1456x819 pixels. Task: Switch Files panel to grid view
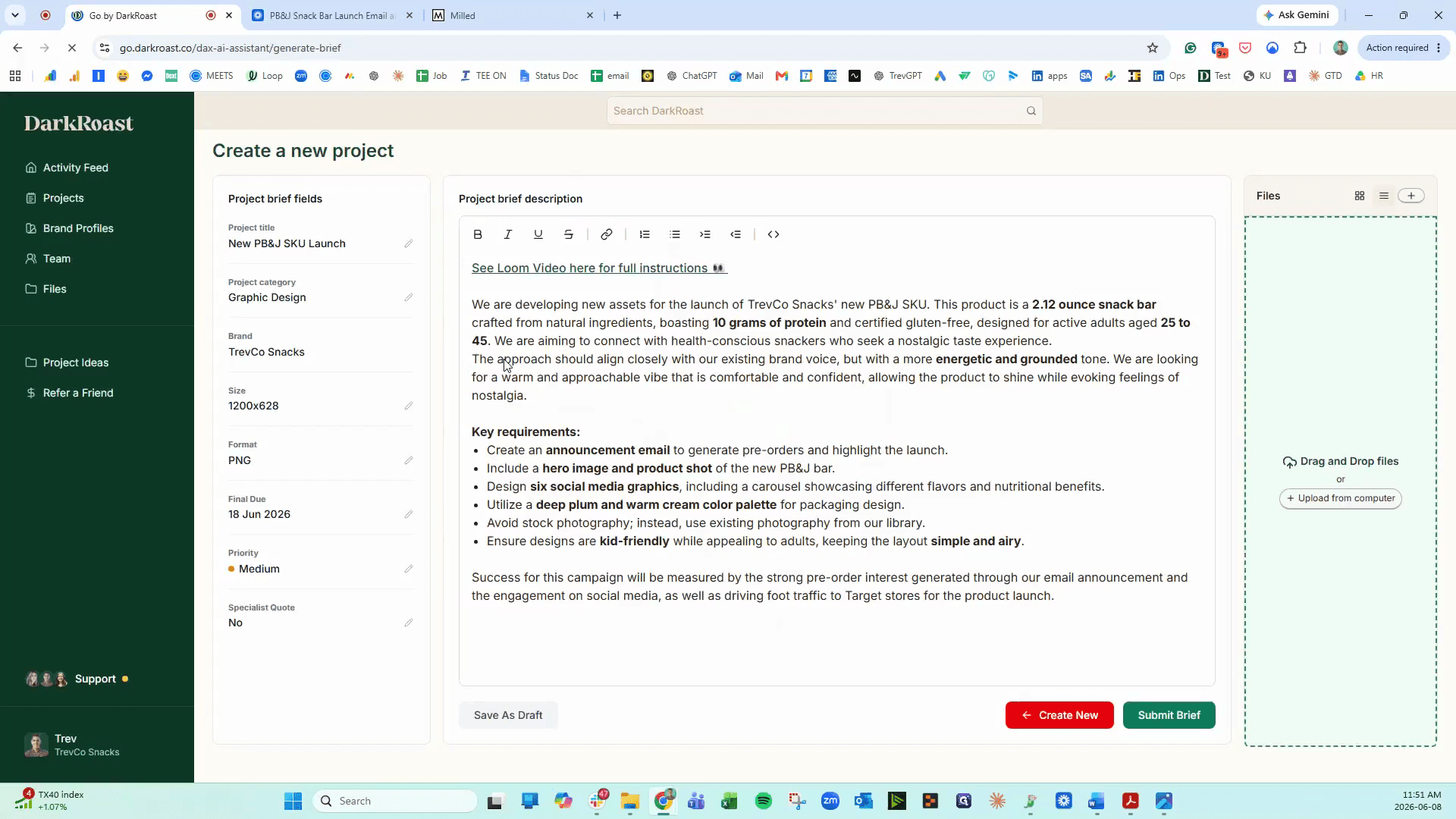pos(1360,196)
